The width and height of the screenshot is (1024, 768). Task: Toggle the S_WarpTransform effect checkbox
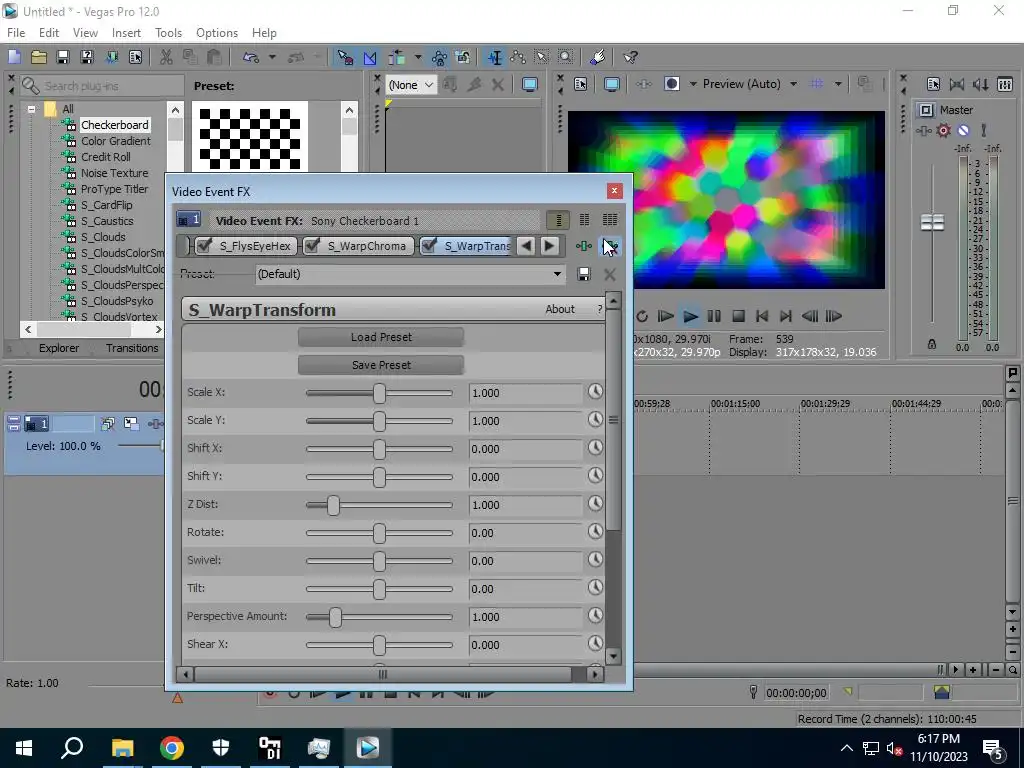pyautogui.click(x=428, y=246)
